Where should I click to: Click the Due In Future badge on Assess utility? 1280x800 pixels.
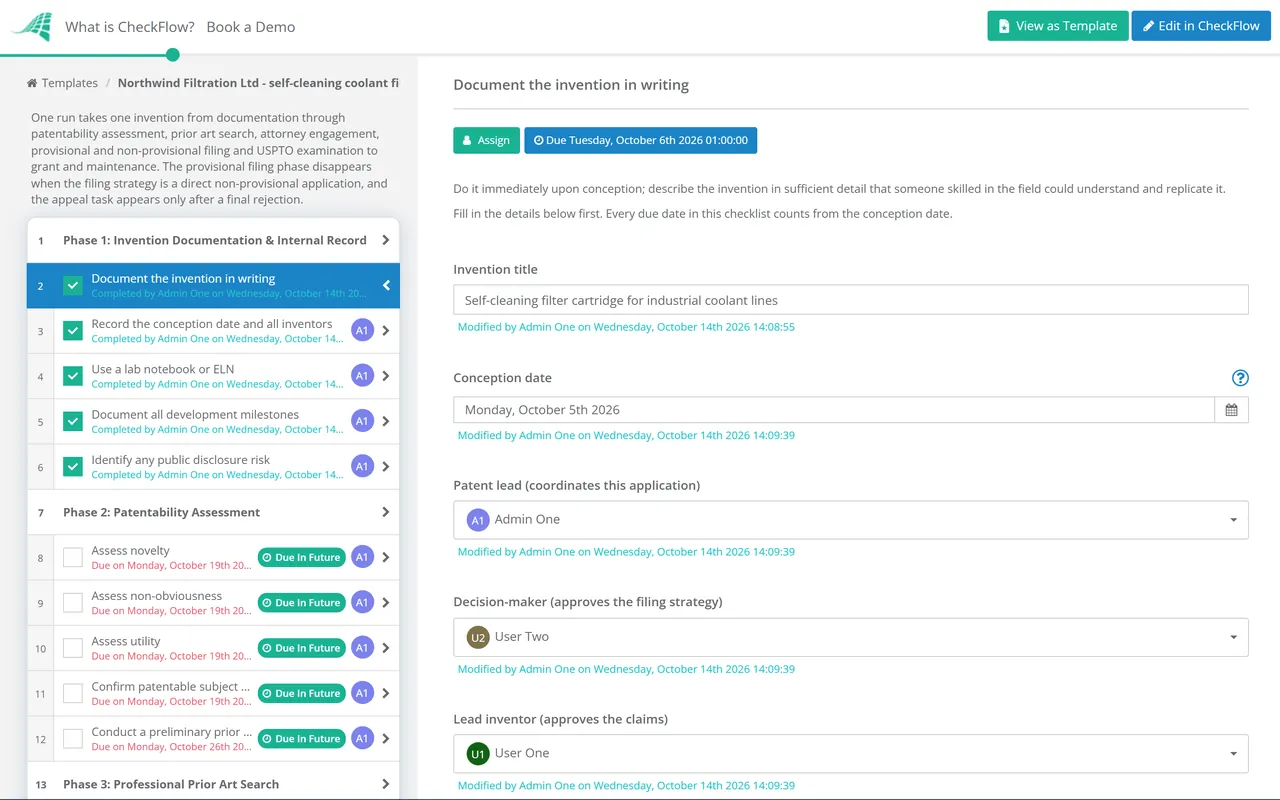click(x=301, y=648)
